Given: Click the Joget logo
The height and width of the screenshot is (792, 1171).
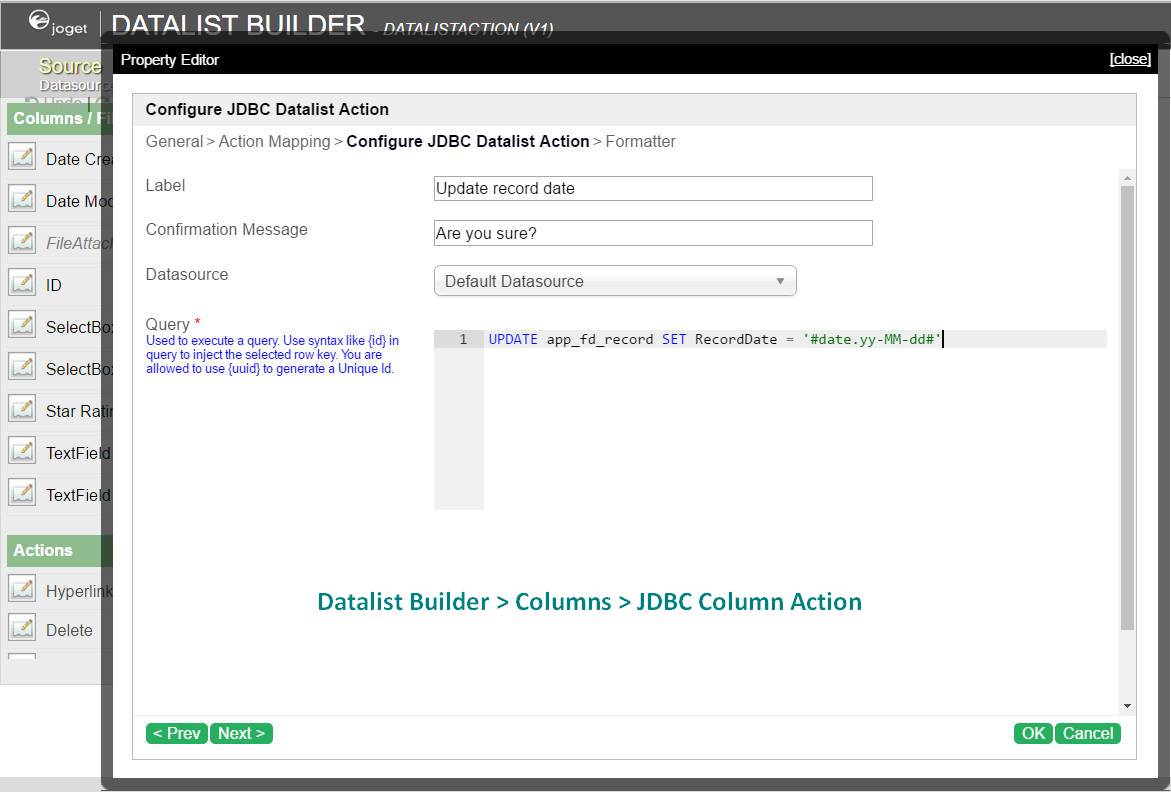Looking at the screenshot, I should pos(58,24).
